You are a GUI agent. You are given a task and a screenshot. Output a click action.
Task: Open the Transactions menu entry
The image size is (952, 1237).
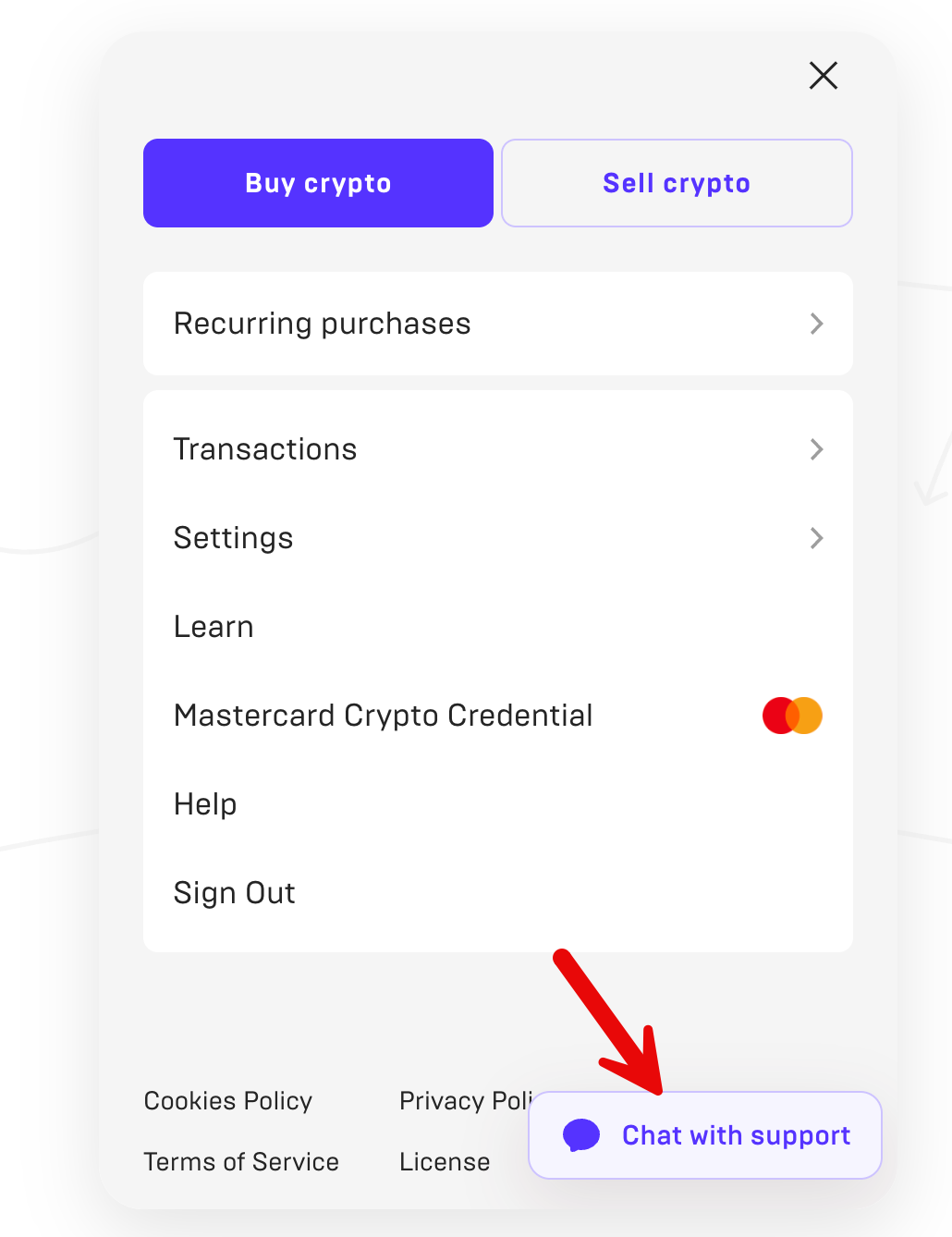[265, 449]
